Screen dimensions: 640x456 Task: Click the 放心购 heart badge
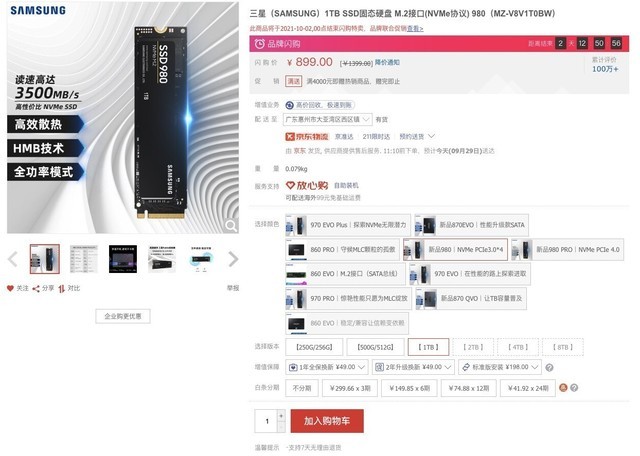pos(307,185)
